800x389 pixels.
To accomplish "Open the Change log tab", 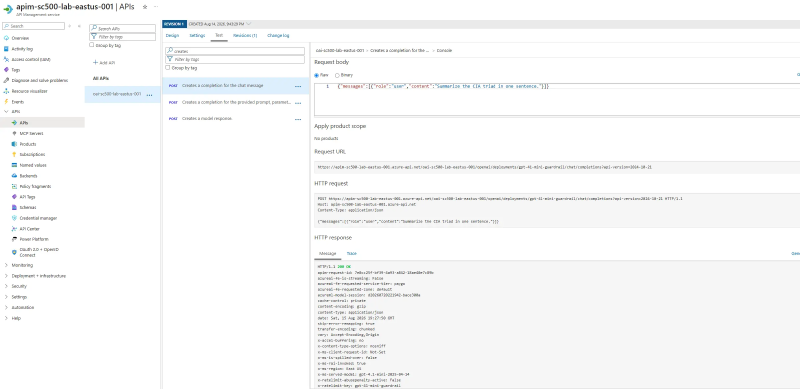I will [x=278, y=35].
